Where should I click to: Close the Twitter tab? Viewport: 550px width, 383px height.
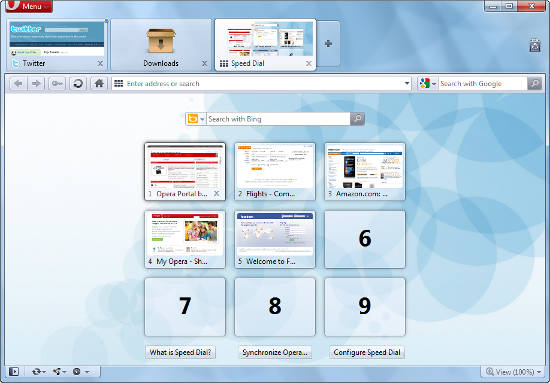(100, 63)
